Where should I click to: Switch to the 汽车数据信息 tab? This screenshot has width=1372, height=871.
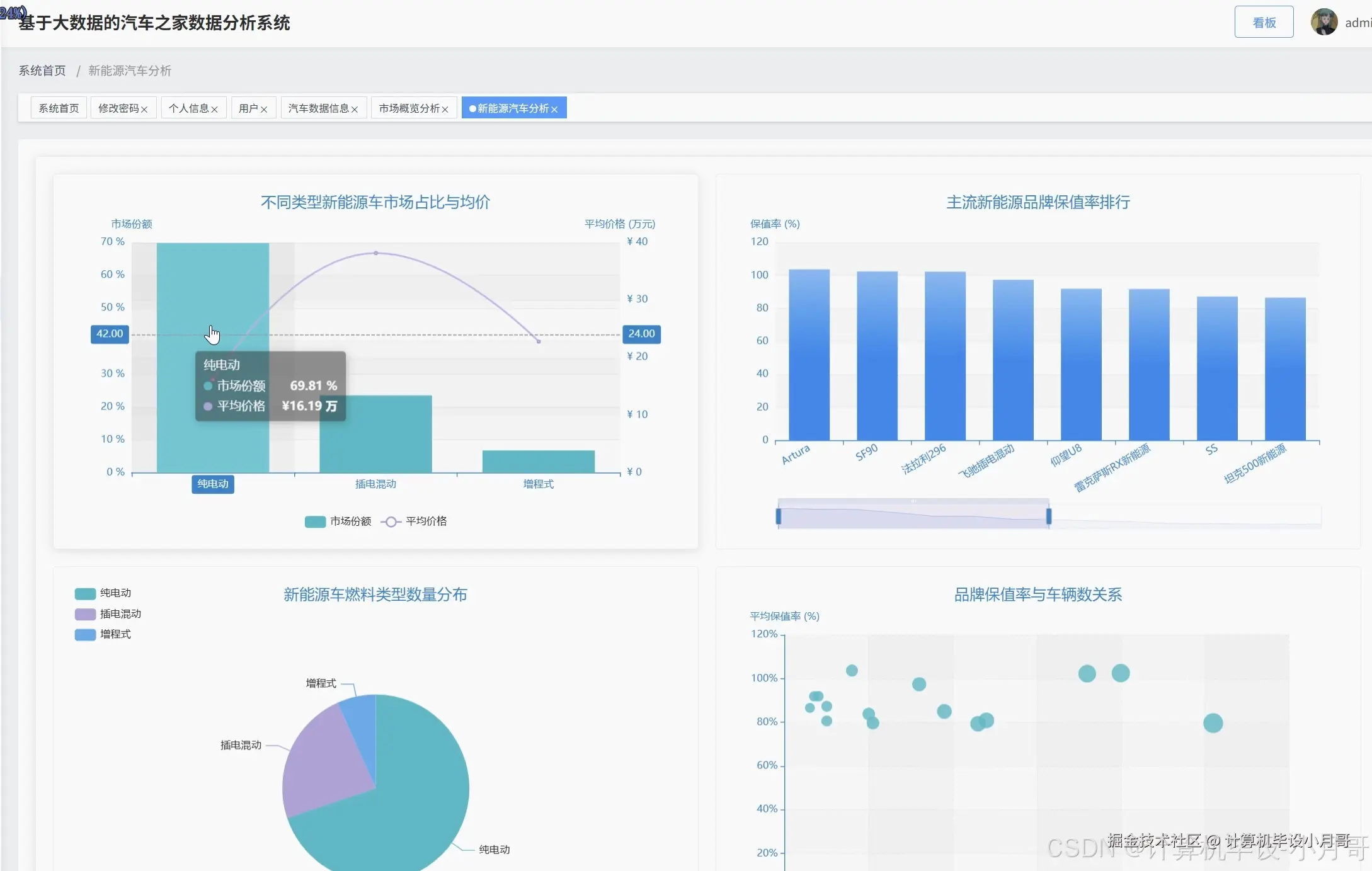coord(318,108)
